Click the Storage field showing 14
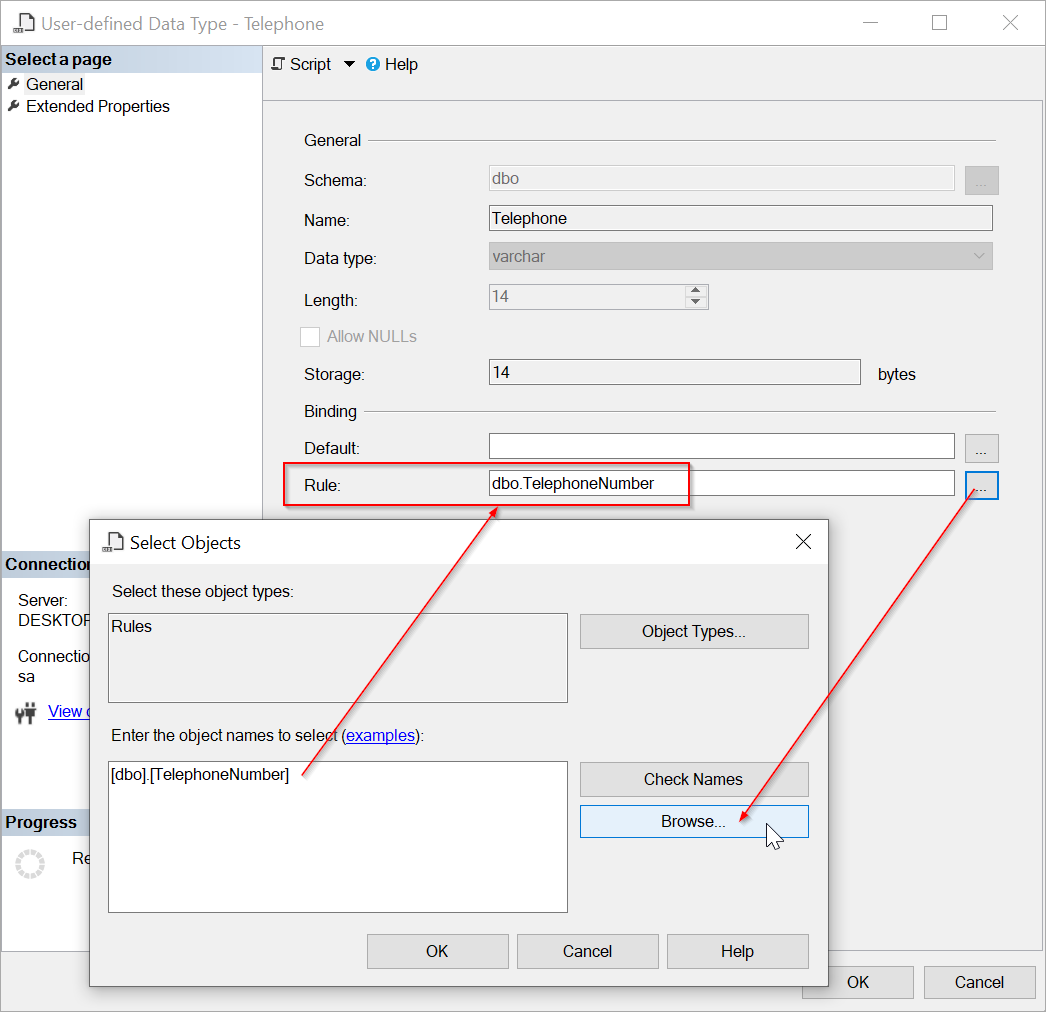1046x1012 pixels. point(674,372)
